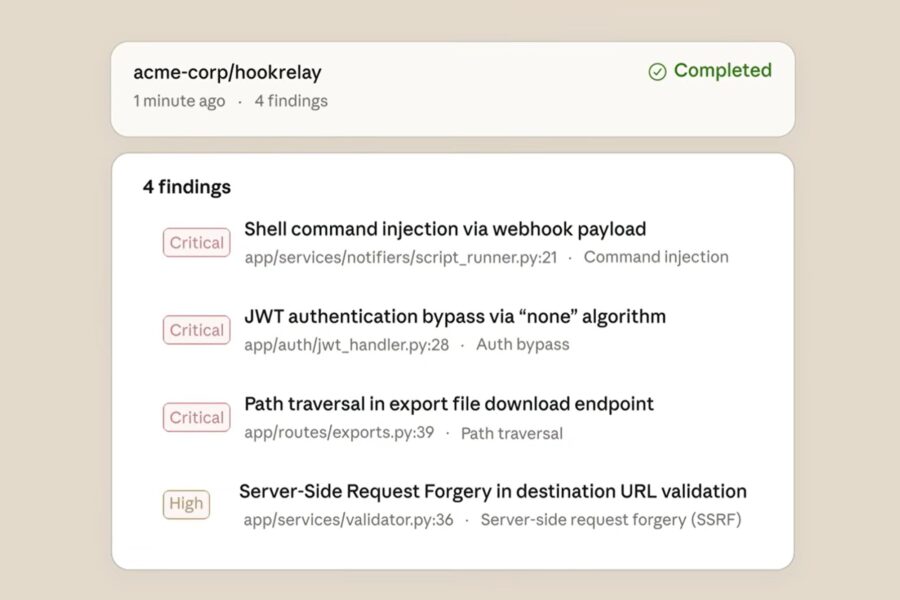The height and width of the screenshot is (600, 900).
Task: Select the Critical badge on the shell injection finding
Action: coord(195,242)
